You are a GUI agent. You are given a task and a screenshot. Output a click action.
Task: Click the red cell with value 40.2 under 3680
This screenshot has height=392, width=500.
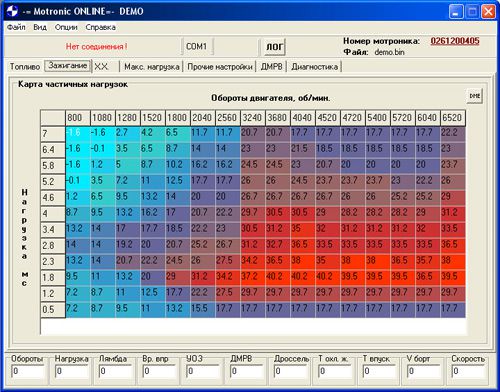(278, 277)
